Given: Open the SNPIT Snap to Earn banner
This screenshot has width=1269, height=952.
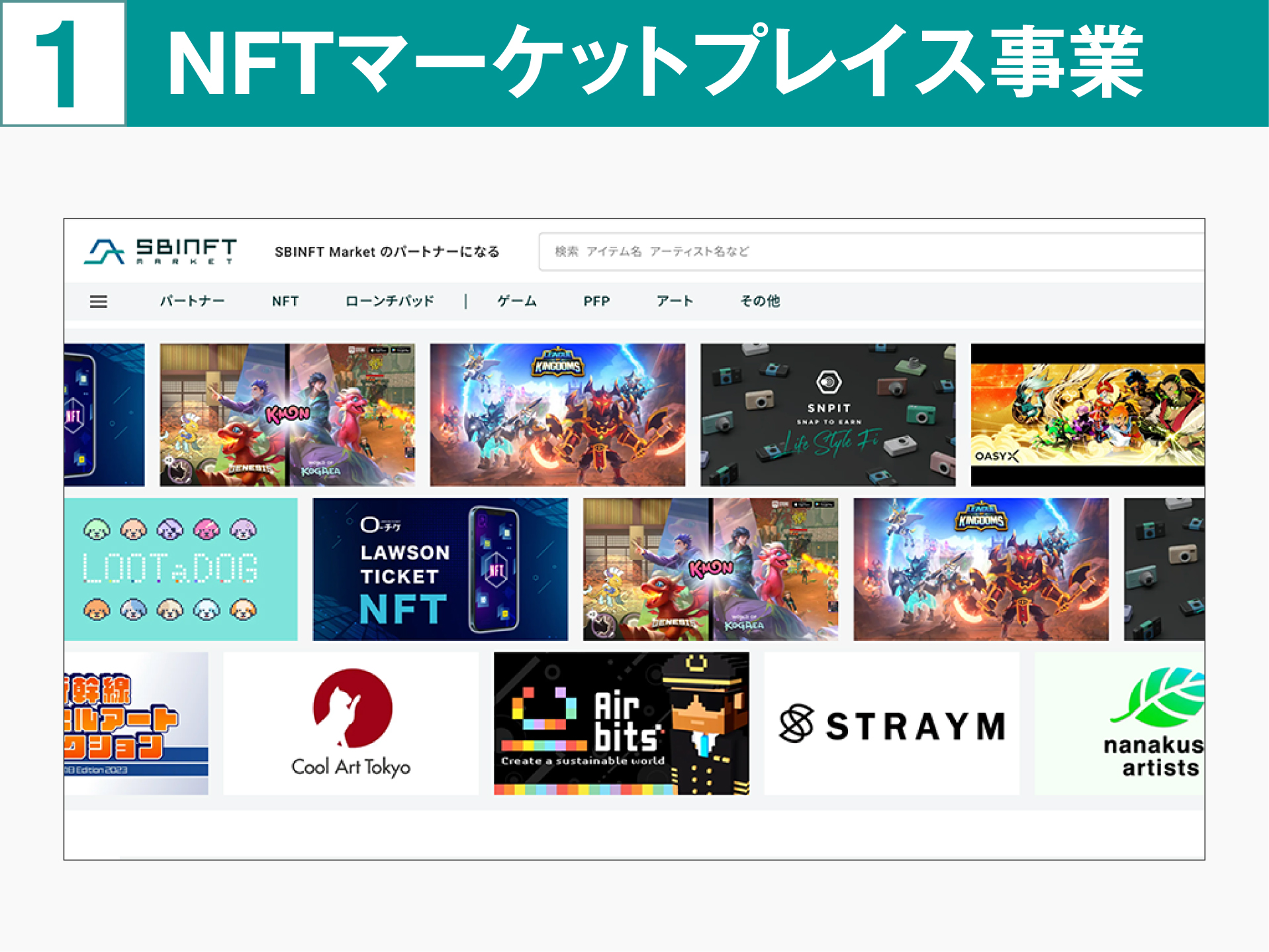Looking at the screenshot, I should tap(828, 415).
